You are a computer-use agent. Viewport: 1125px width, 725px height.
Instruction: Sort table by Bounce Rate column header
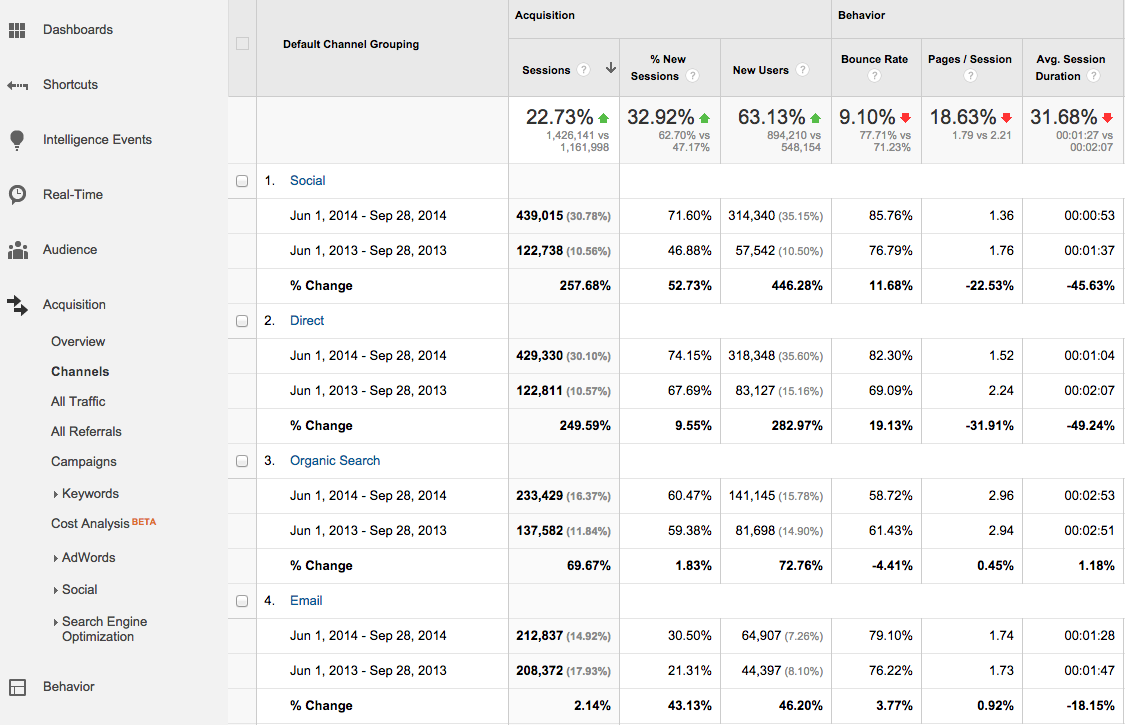(x=874, y=59)
